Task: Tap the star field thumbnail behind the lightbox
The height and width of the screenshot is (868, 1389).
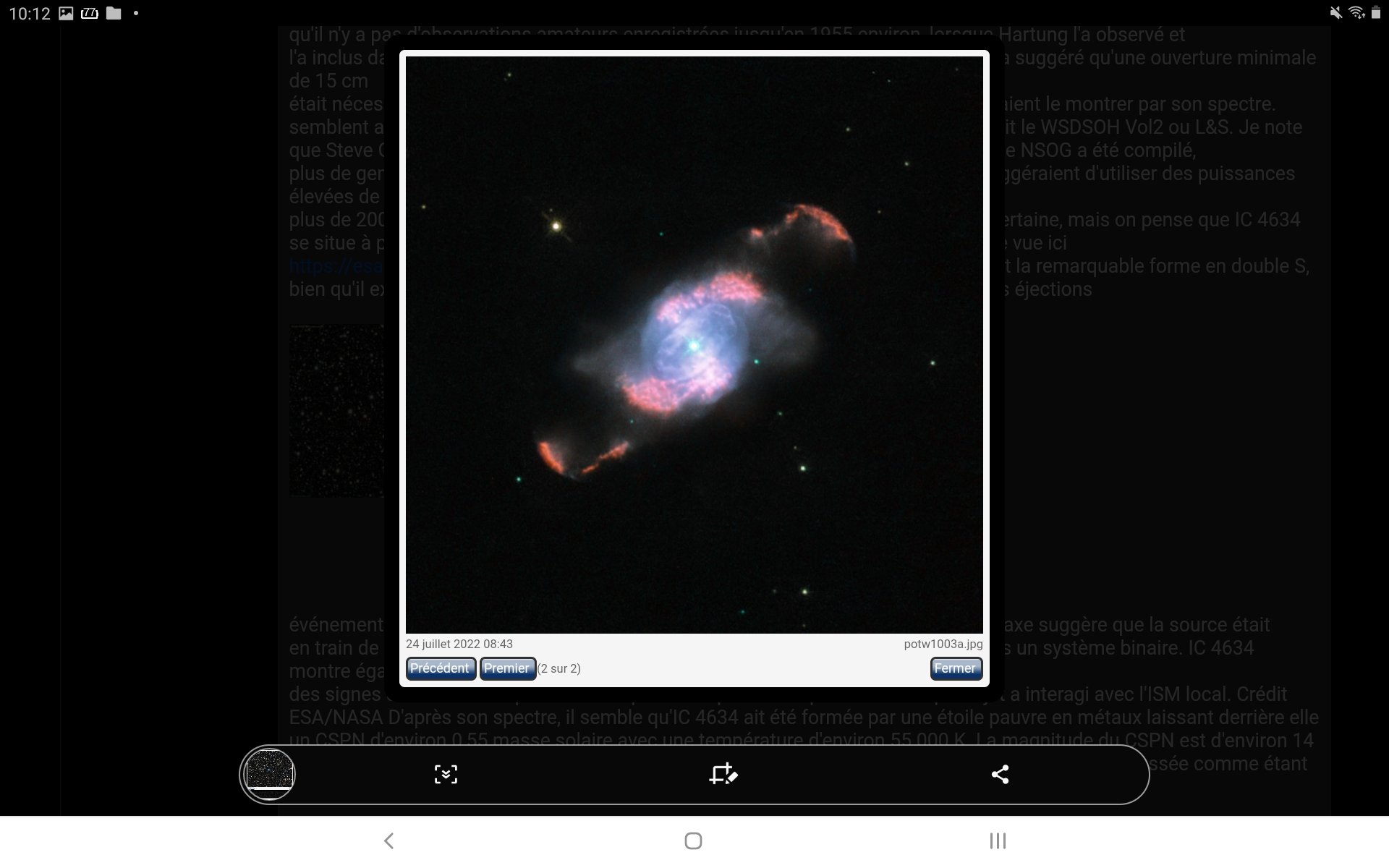Action: pyautogui.click(x=337, y=411)
